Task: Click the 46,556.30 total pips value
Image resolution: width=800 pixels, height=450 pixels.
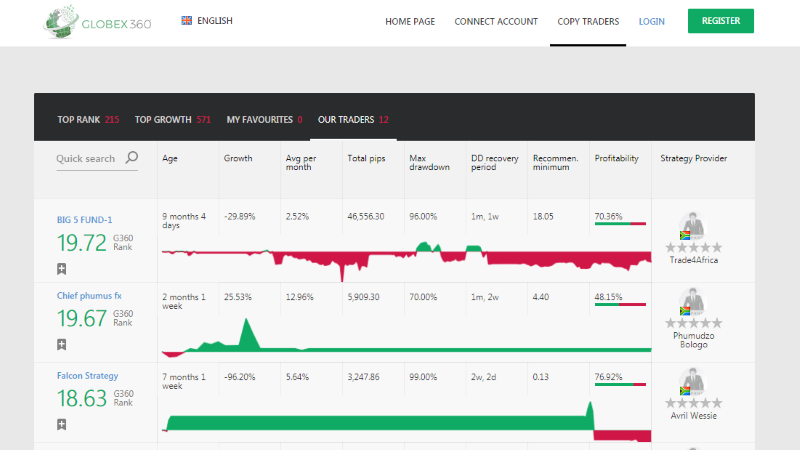Action: pyautogui.click(x=366, y=216)
